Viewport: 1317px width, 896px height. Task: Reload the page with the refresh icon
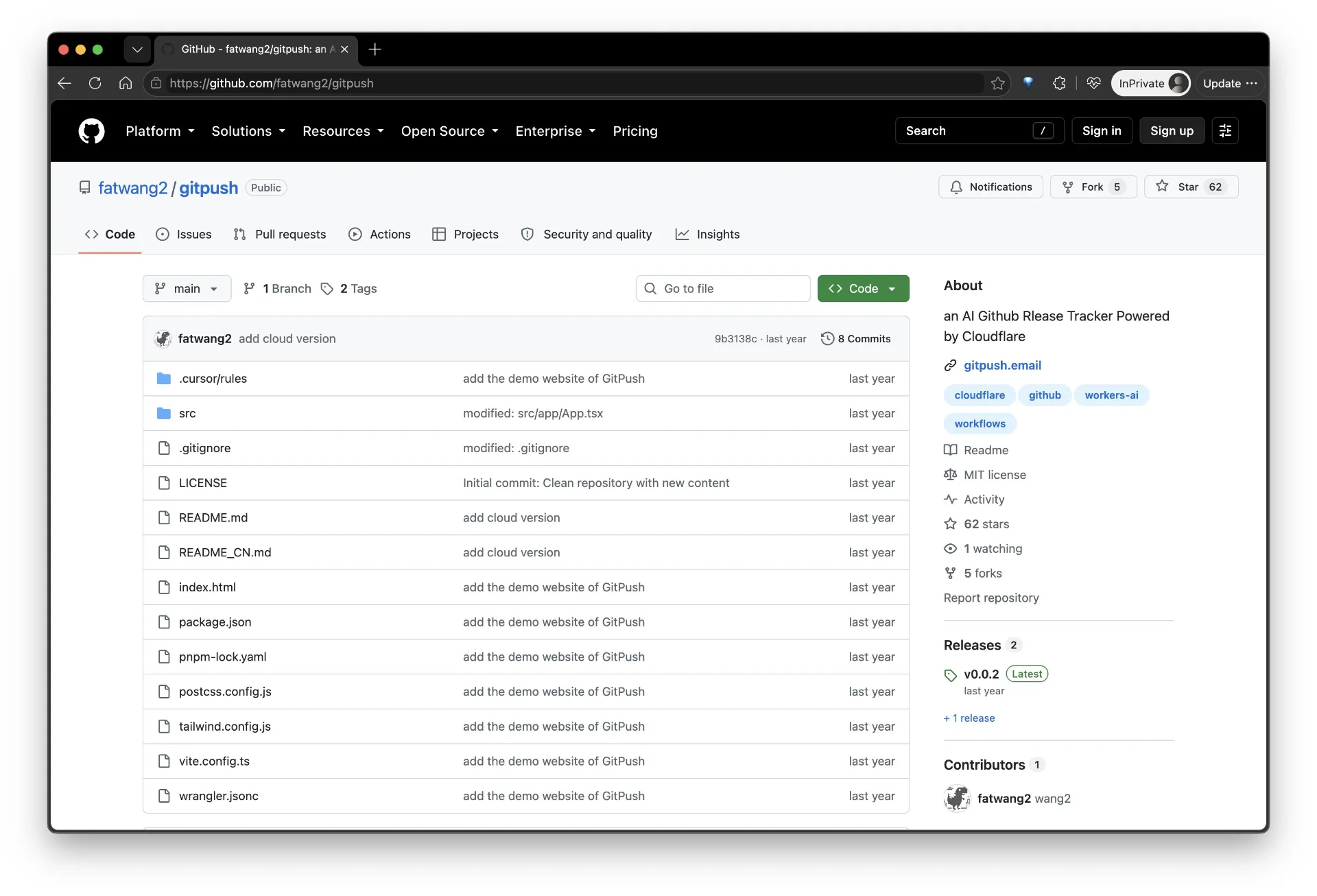pos(95,83)
